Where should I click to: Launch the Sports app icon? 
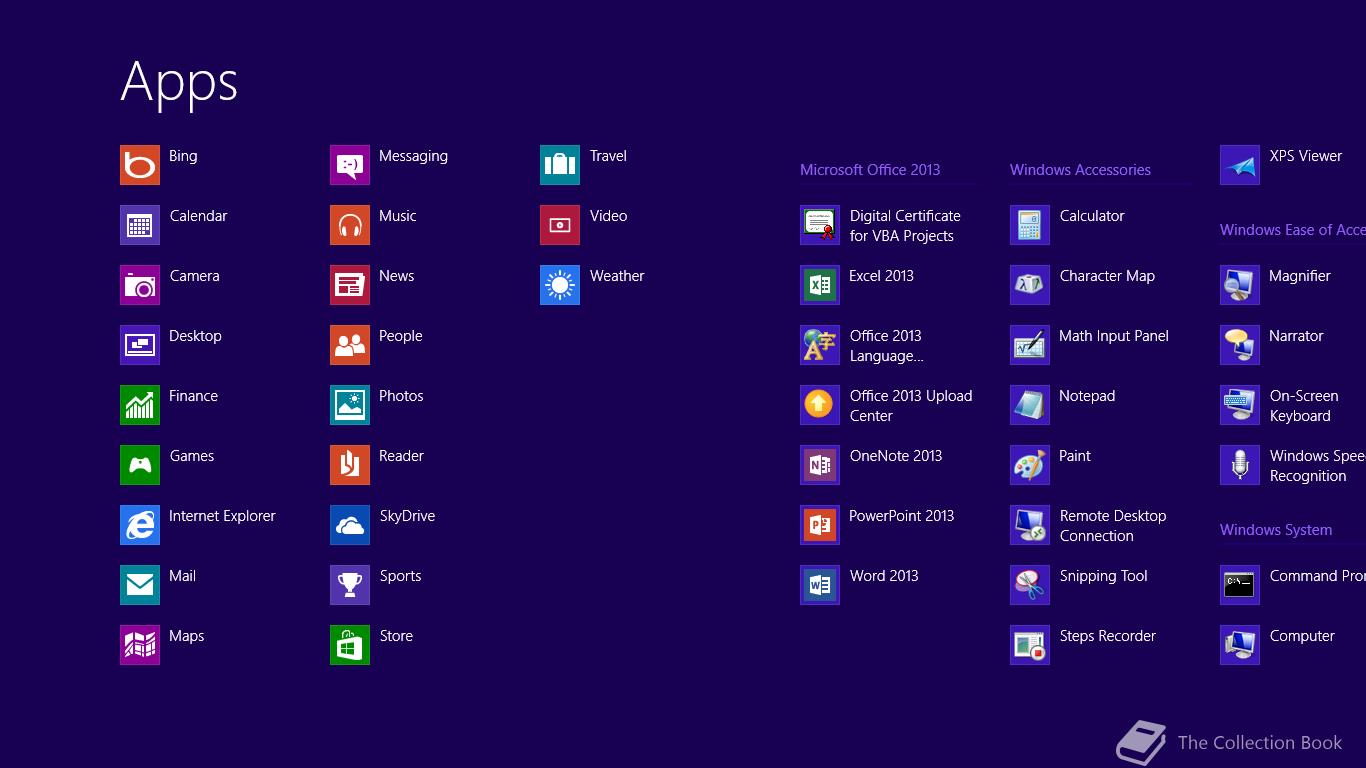[350, 585]
